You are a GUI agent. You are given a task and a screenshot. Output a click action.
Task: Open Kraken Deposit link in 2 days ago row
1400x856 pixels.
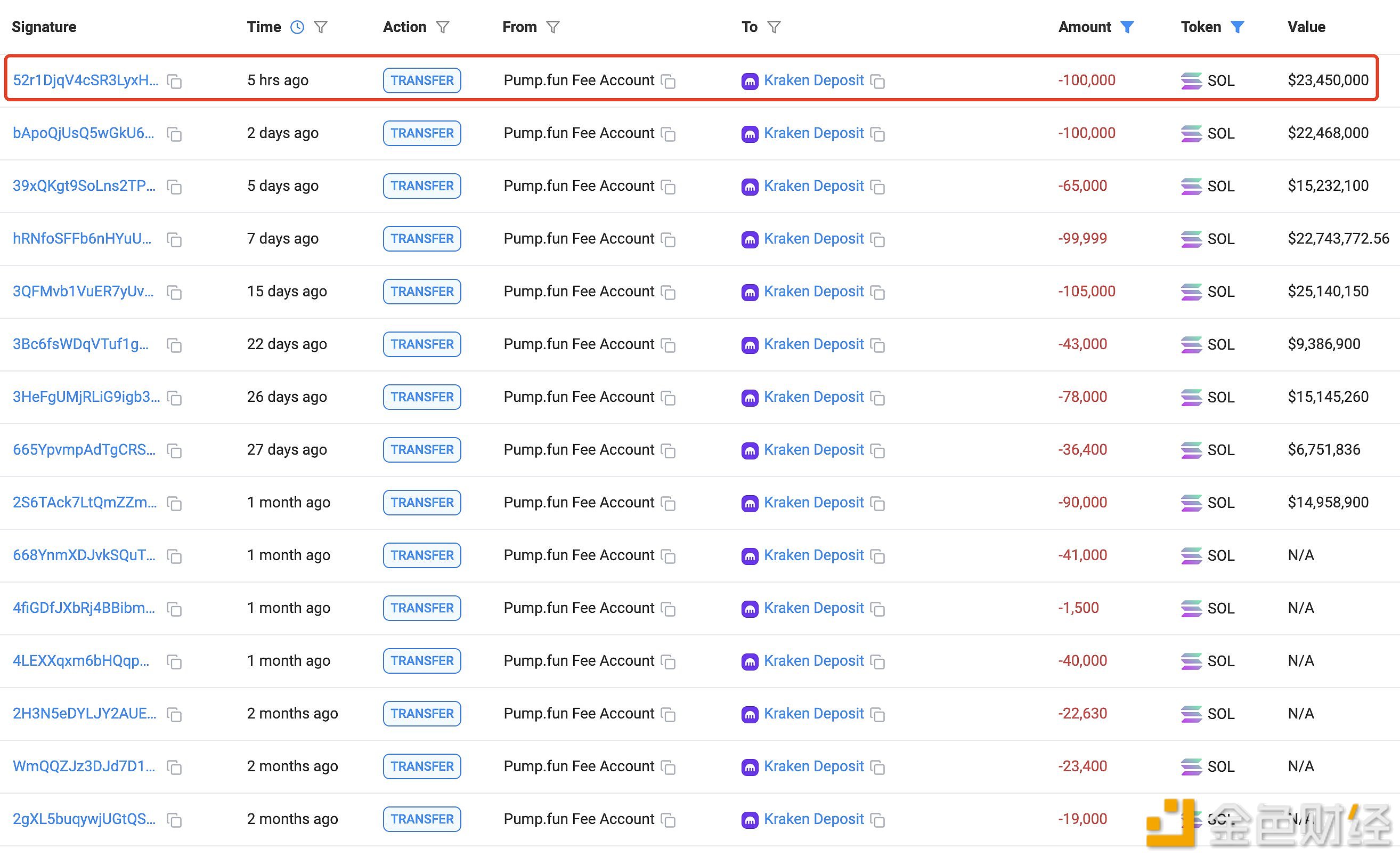coord(813,133)
